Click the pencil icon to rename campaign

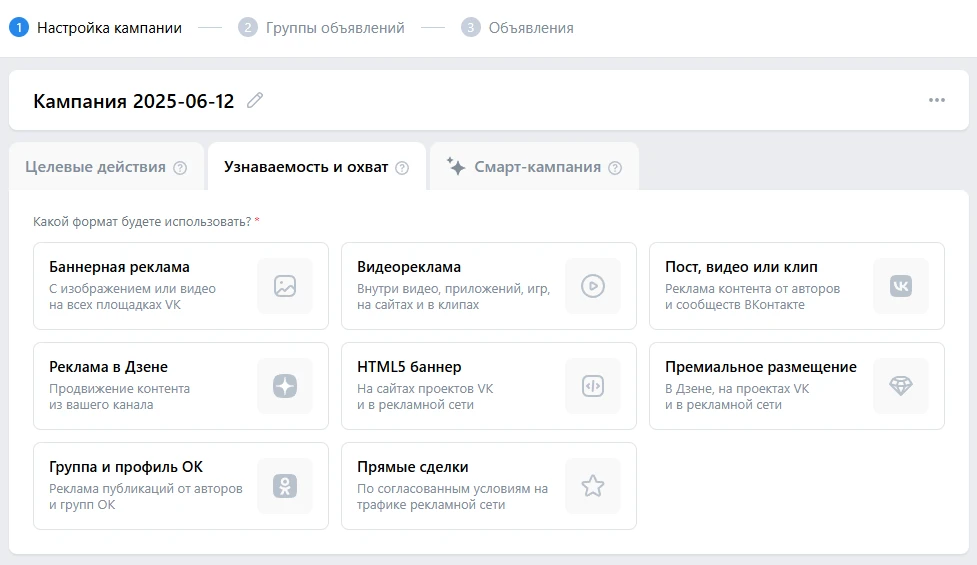tap(255, 100)
